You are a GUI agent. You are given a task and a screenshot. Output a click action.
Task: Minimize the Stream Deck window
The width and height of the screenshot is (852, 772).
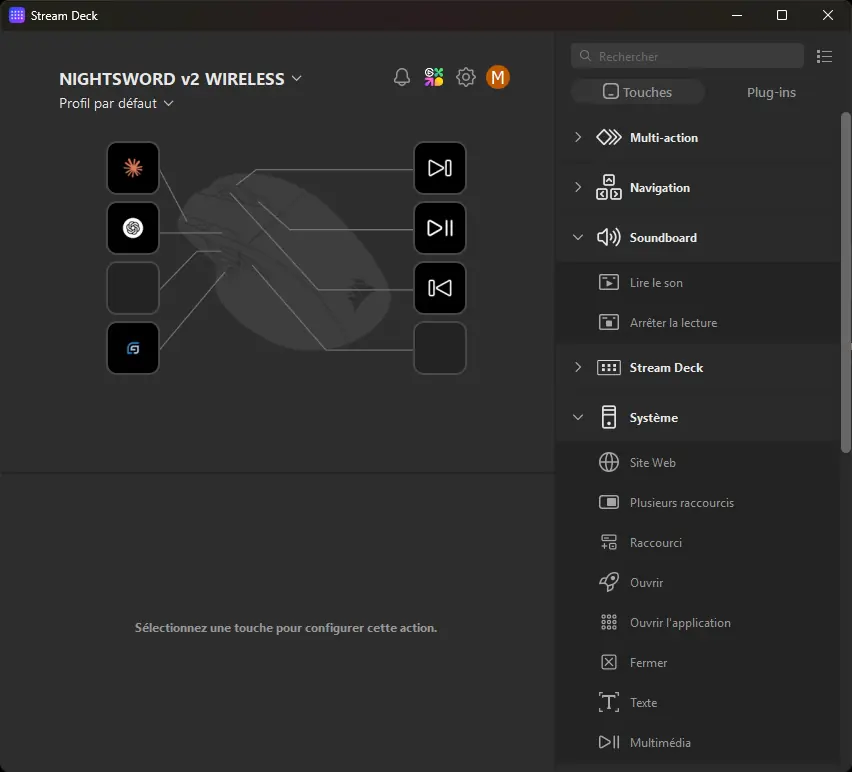tap(737, 15)
